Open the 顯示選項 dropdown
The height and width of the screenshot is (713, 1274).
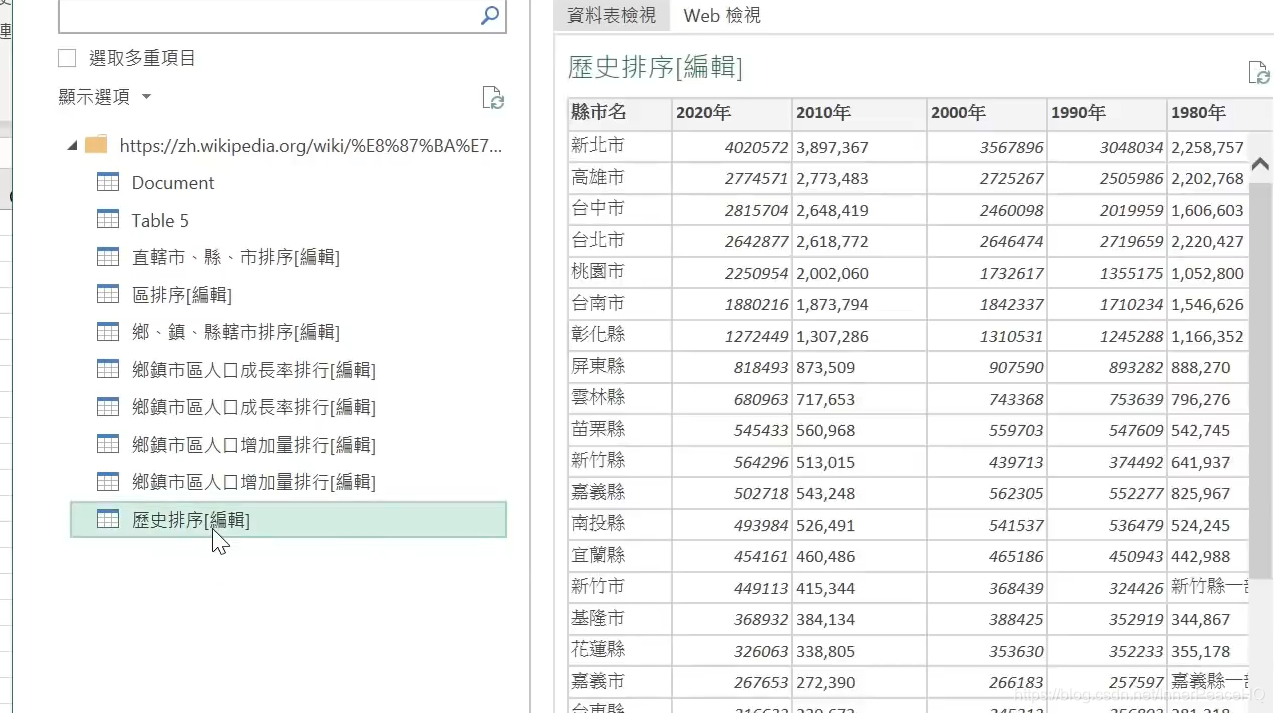[105, 97]
